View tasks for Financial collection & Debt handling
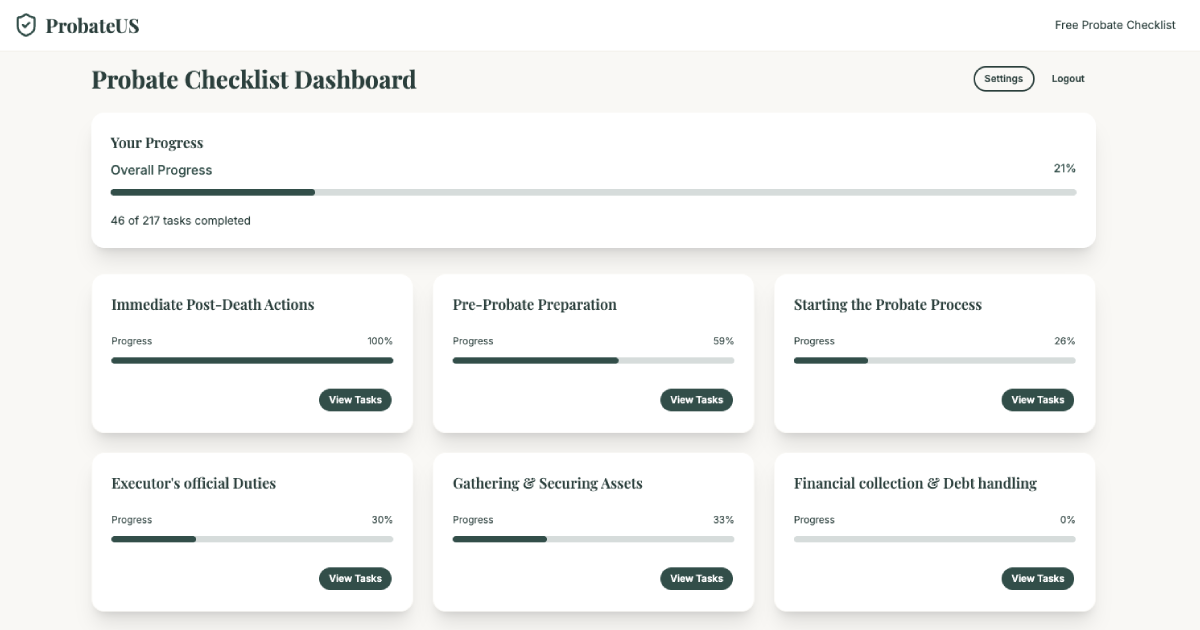 (1037, 579)
